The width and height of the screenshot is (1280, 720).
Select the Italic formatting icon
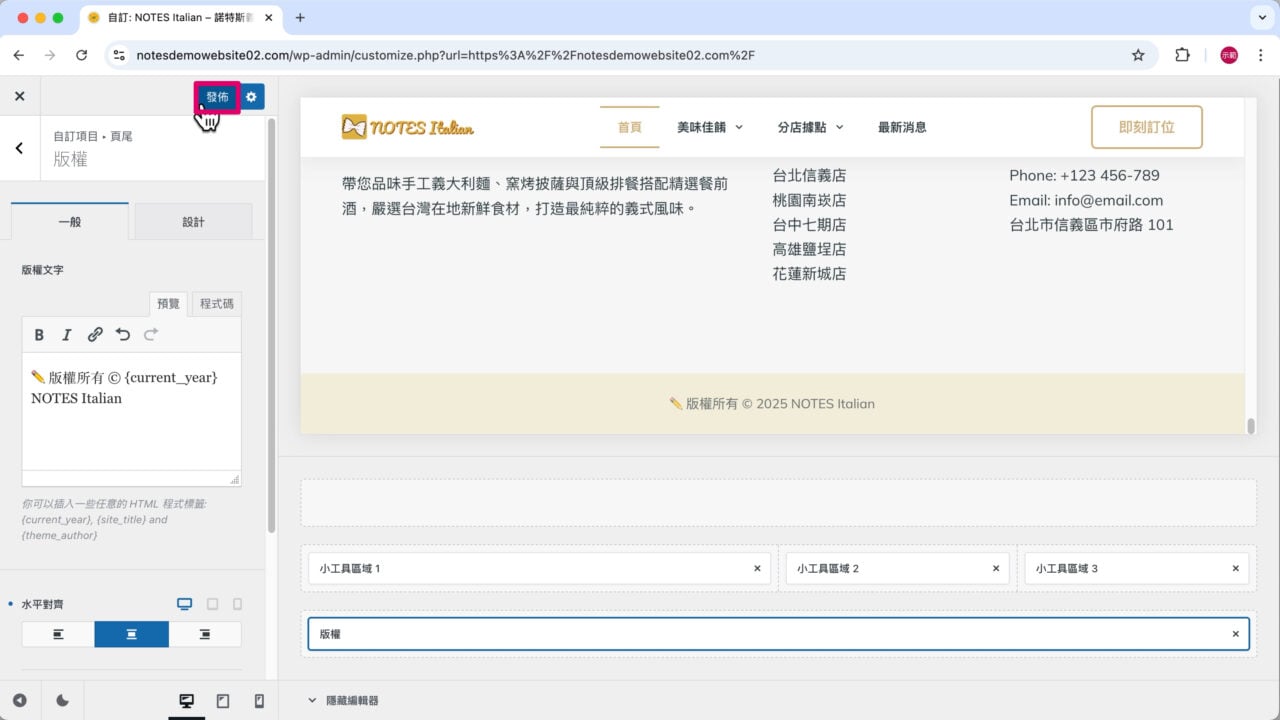point(67,334)
